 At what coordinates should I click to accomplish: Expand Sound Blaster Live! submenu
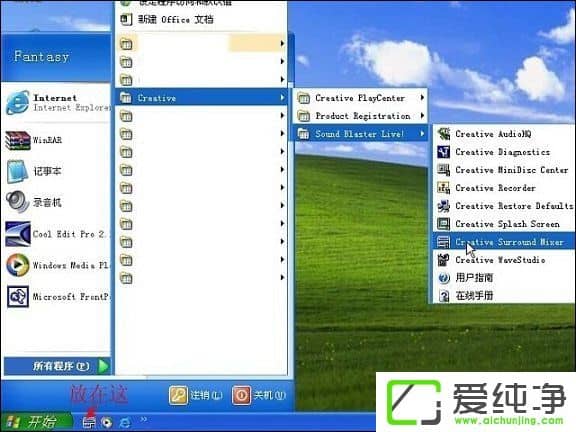(361, 134)
